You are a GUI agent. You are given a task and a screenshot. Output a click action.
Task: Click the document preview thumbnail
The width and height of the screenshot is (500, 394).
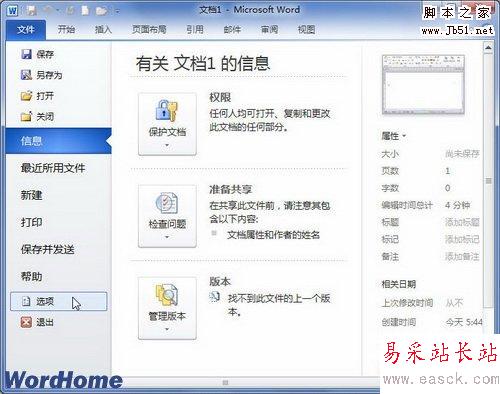coord(423,85)
